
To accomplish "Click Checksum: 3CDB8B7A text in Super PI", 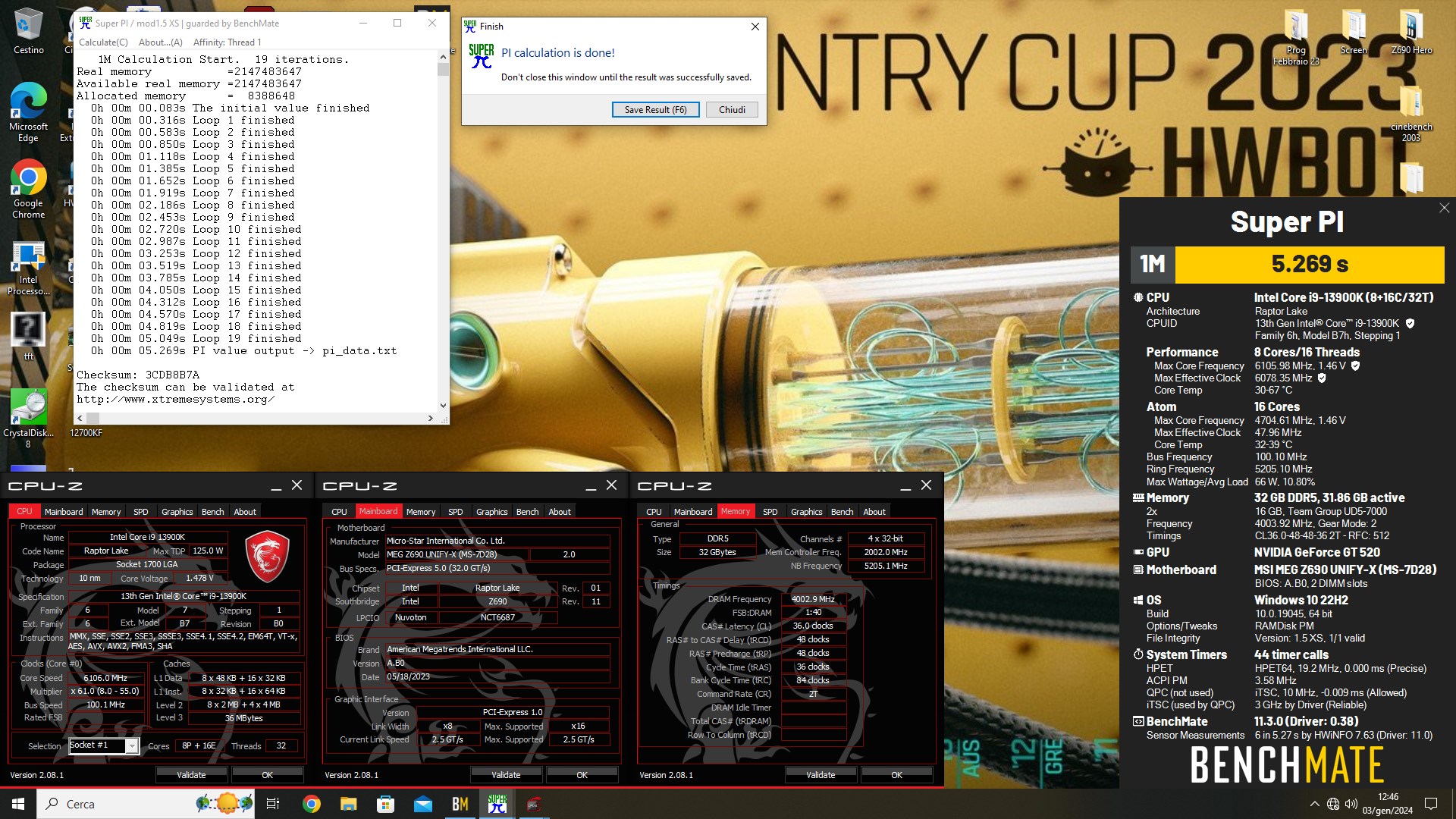I will [138, 375].
